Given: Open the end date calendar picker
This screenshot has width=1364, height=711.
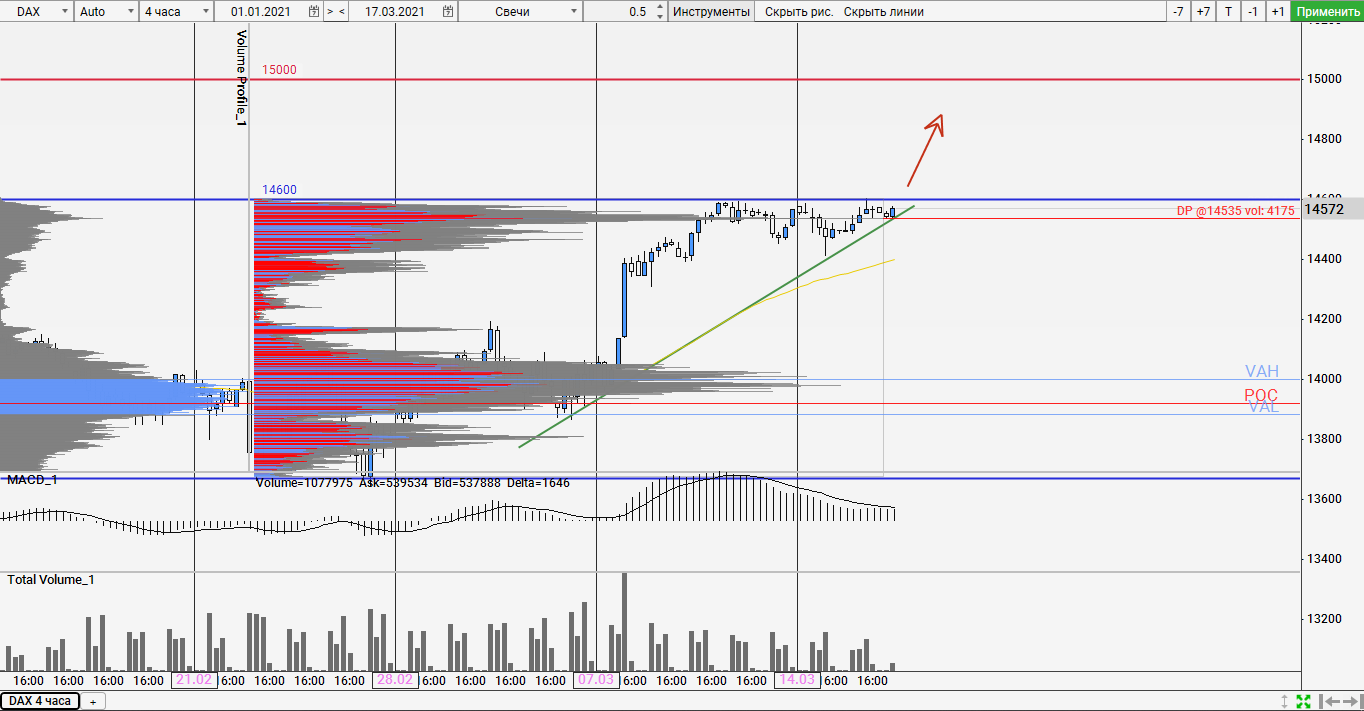Looking at the screenshot, I should (x=449, y=12).
